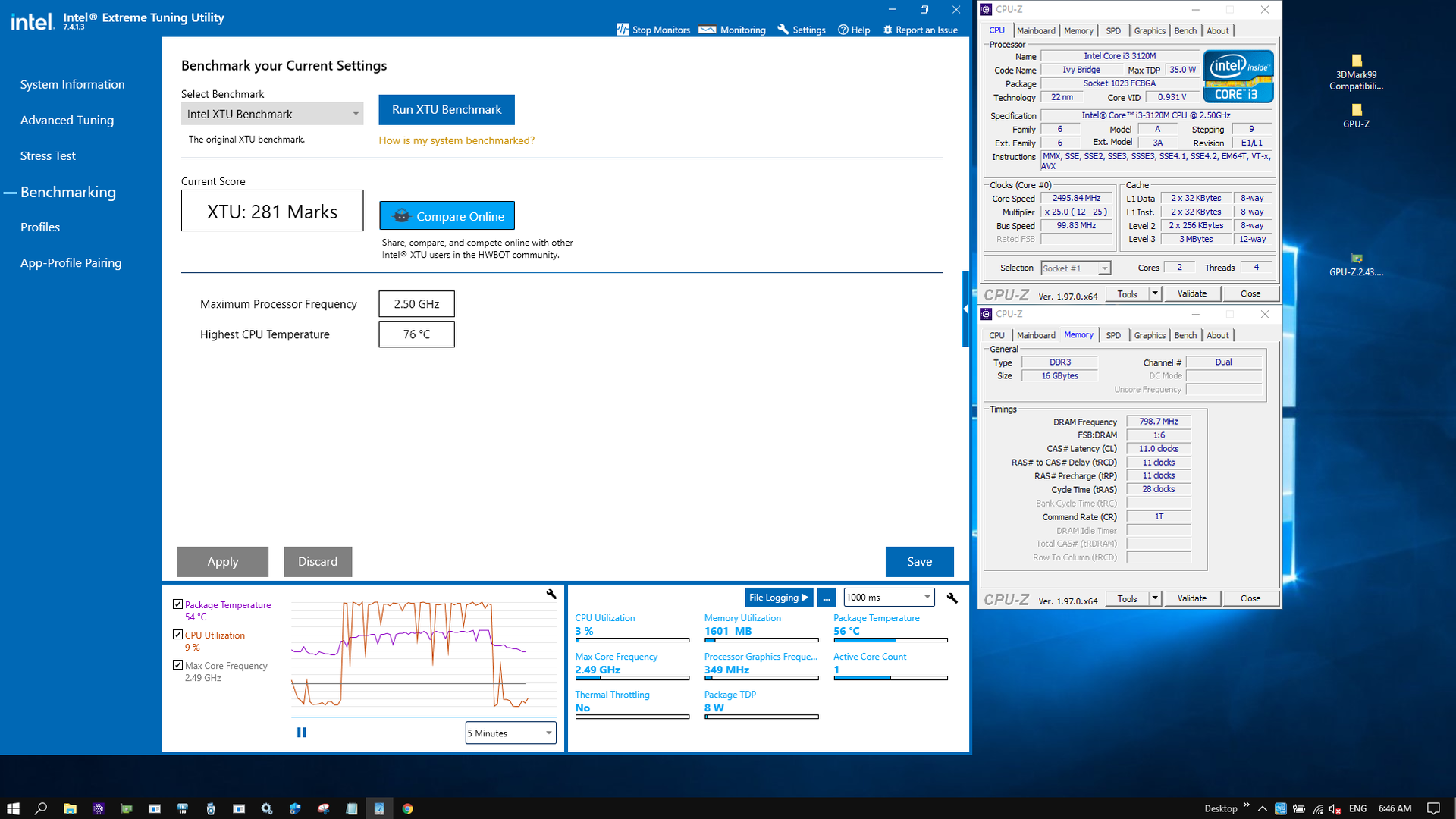This screenshot has width=1456, height=819.
Task: Click Apply button
Action: pyautogui.click(x=223, y=561)
